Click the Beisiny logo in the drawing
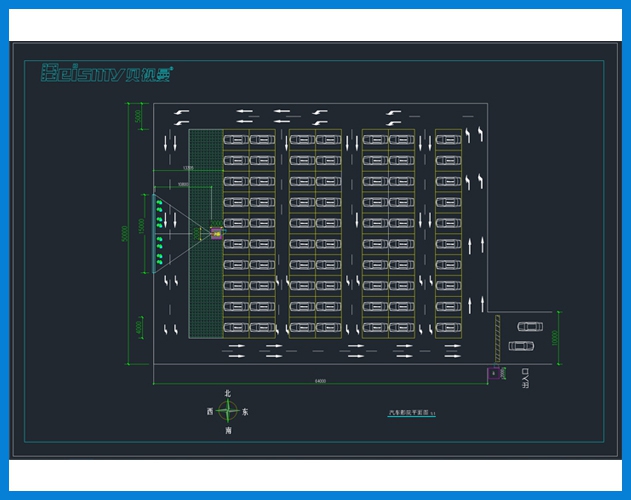The image size is (631, 500). [x=107, y=73]
